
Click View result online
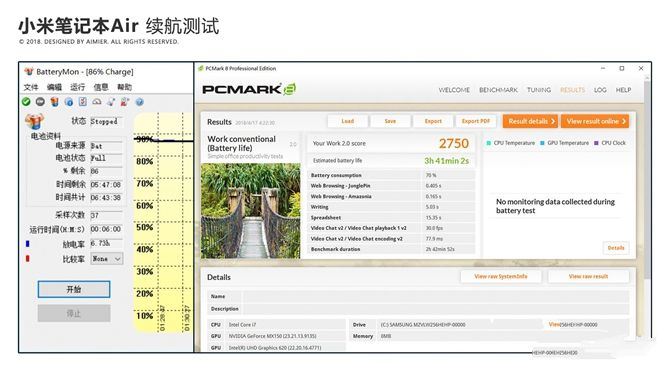click(x=595, y=121)
